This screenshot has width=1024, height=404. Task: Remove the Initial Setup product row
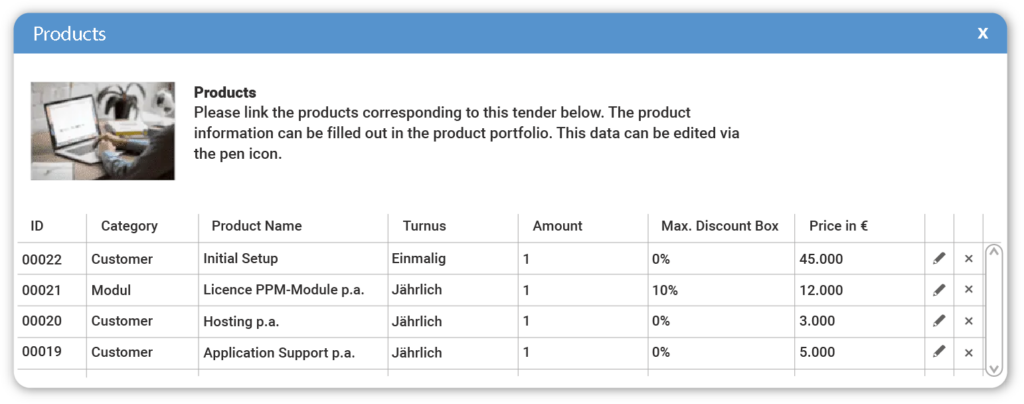pos(968,259)
